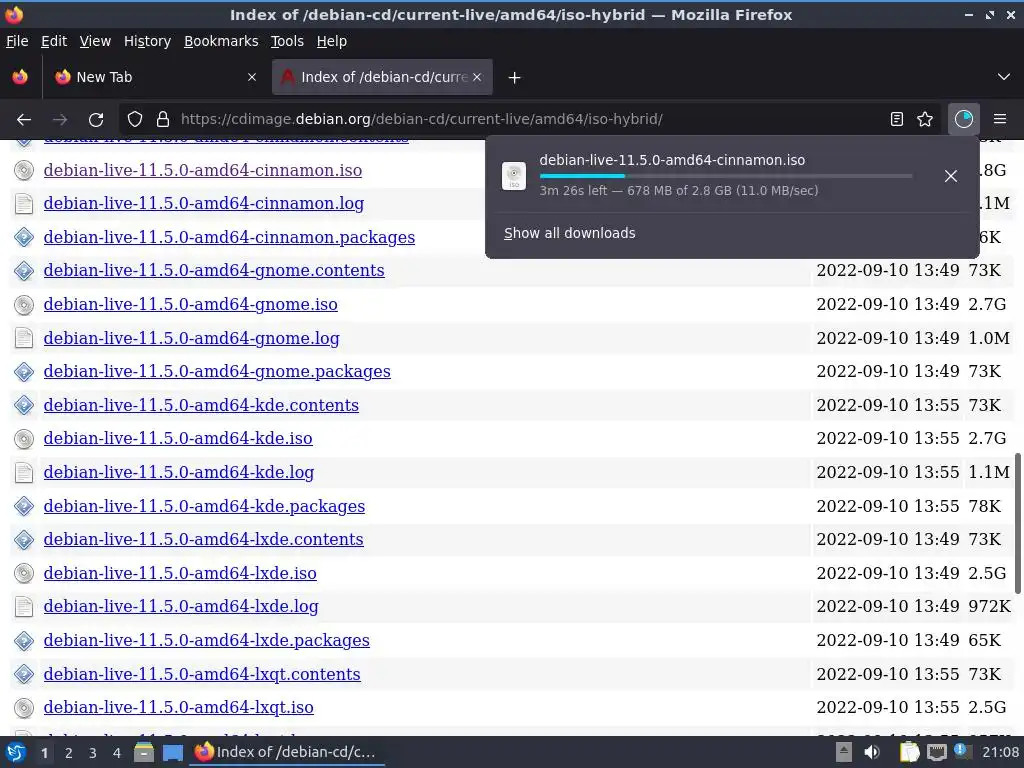1024x768 pixels.
Task: Click Firefox taskbar window button
Action: [287, 752]
